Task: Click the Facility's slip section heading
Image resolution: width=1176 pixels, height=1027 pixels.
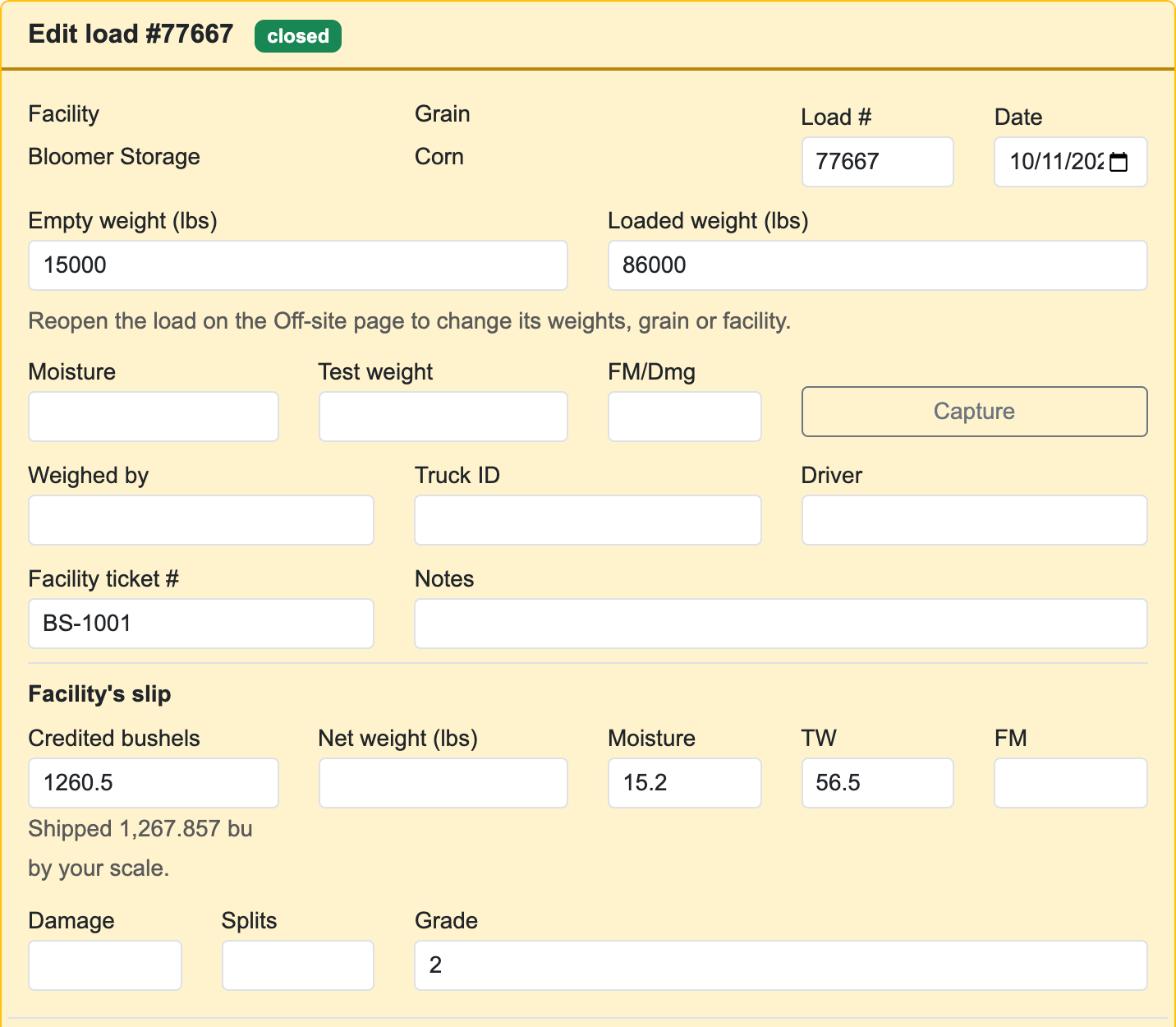Action: click(99, 694)
